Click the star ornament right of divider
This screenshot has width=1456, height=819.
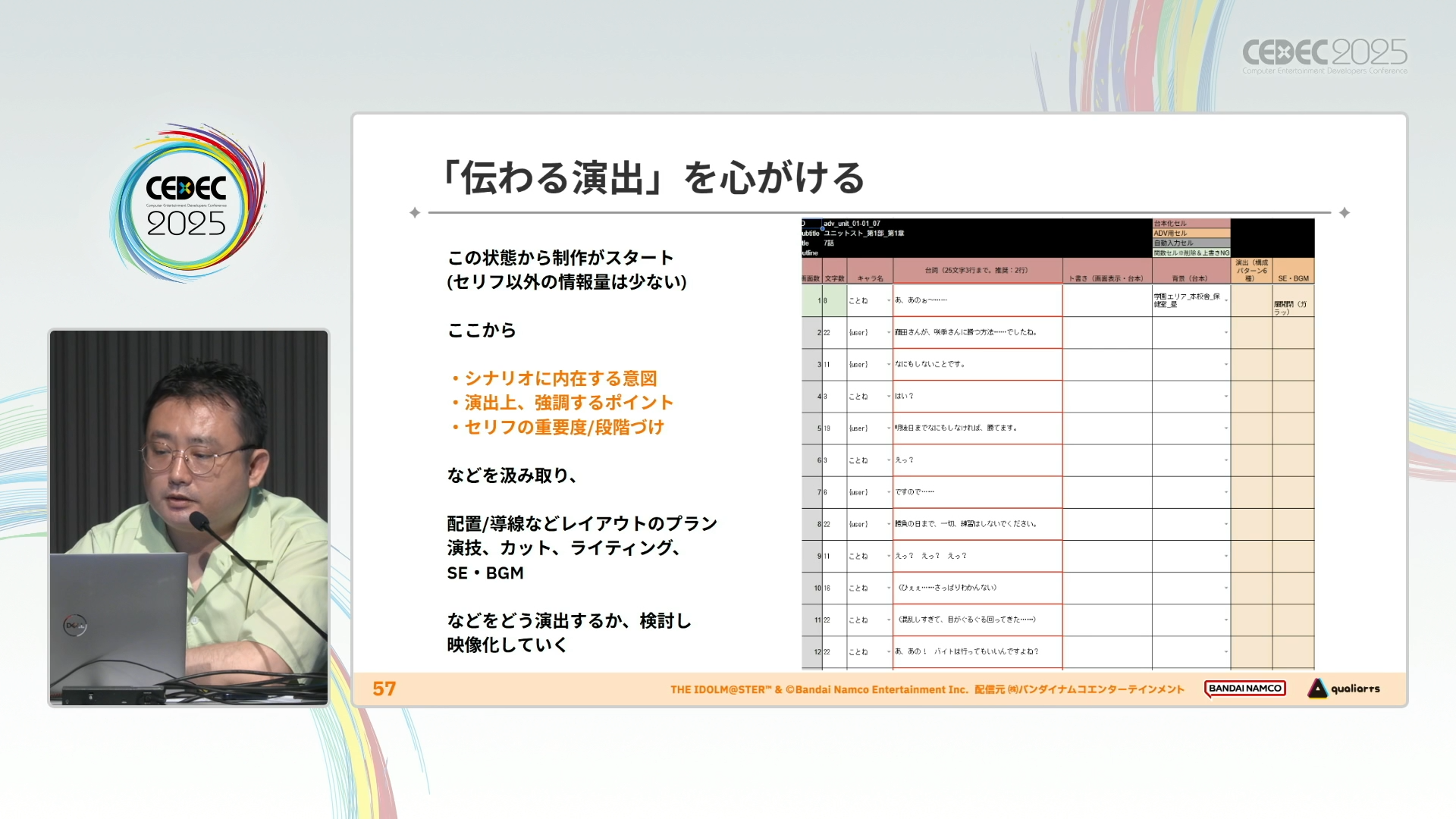pos(1345,213)
